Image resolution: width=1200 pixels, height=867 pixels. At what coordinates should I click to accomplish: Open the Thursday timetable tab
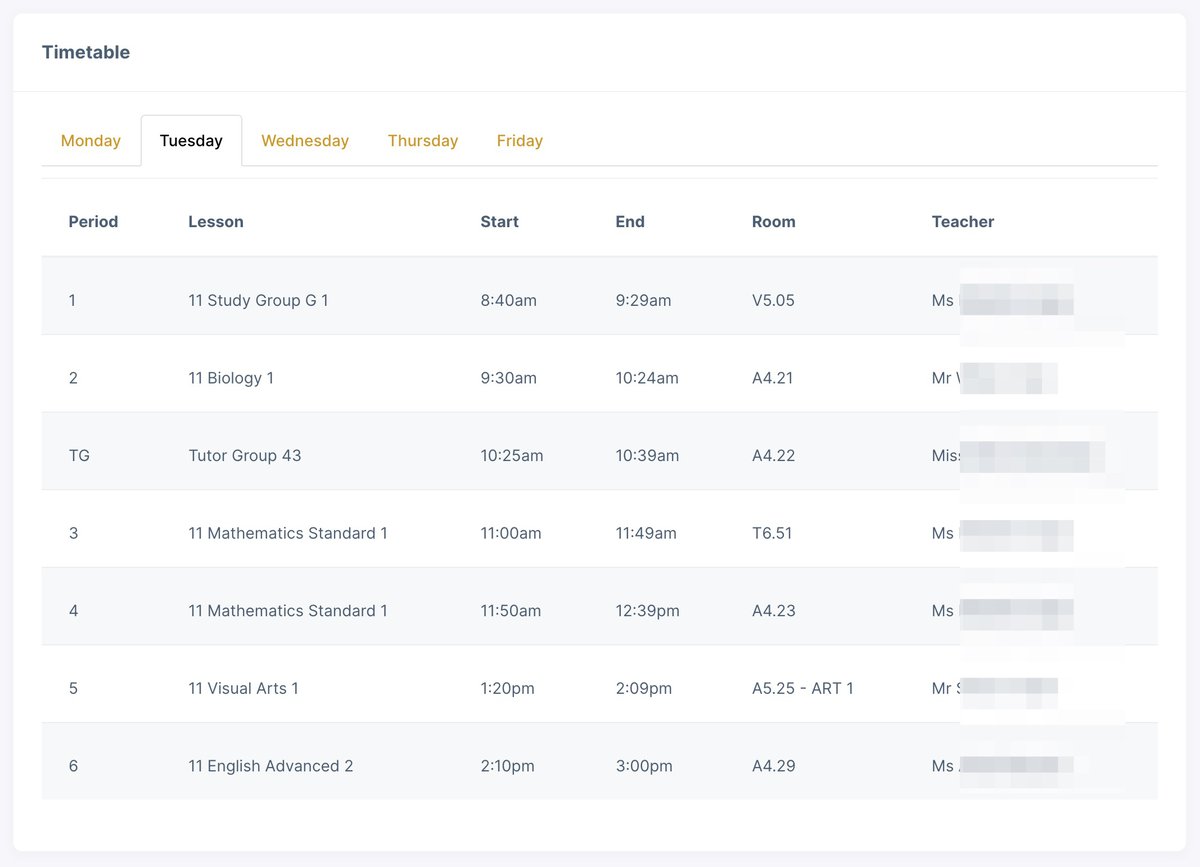tap(422, 140)
